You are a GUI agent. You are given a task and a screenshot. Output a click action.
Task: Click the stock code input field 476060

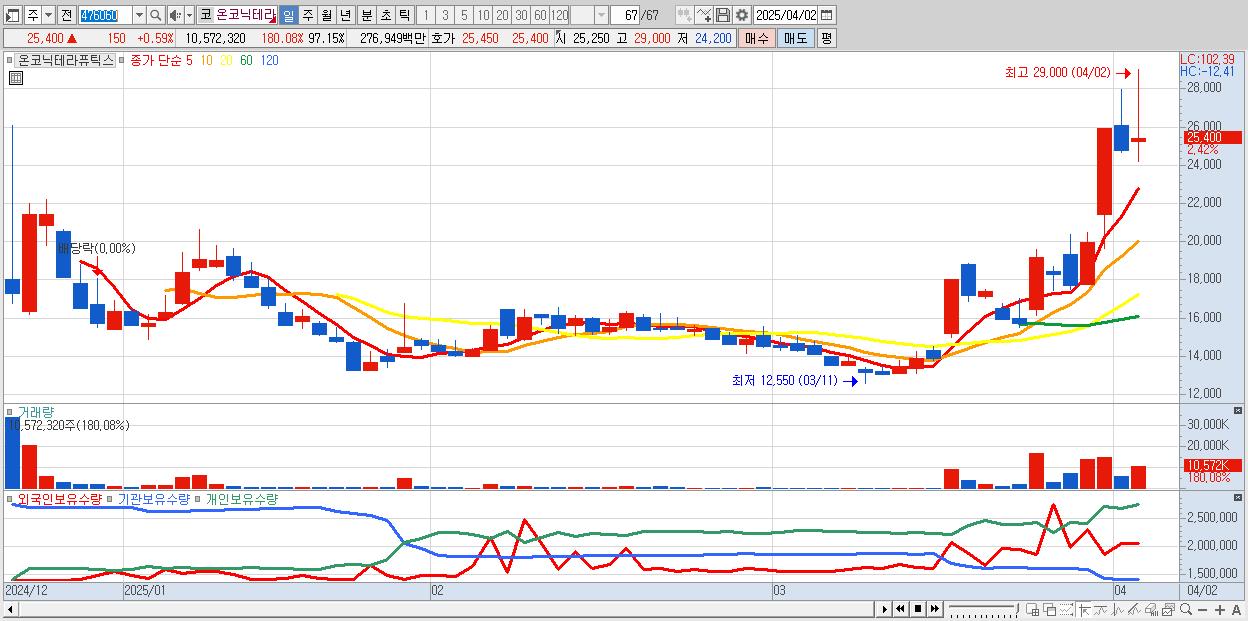click(105, 15)
